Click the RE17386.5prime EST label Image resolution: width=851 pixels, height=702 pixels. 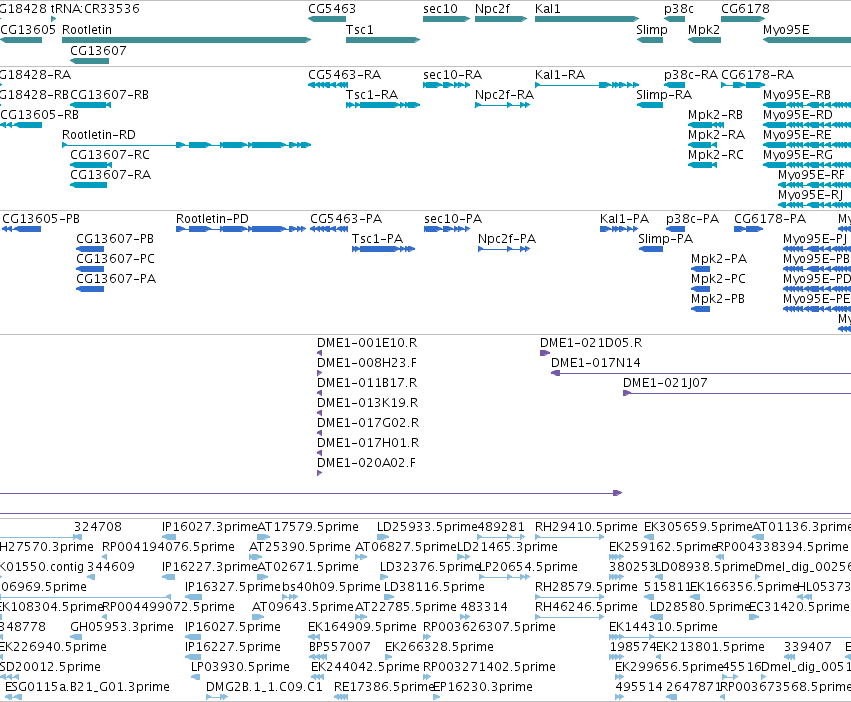click(x=384, y=687)
